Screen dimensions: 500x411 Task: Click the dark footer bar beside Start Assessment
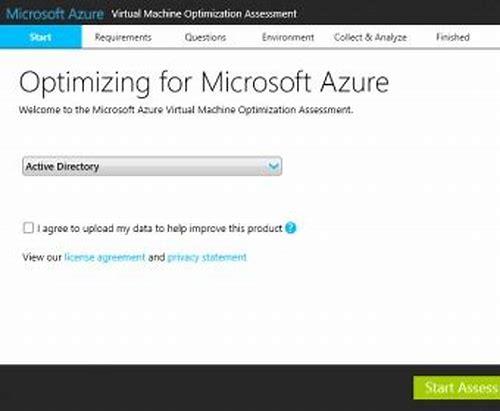tap(207, 388)
